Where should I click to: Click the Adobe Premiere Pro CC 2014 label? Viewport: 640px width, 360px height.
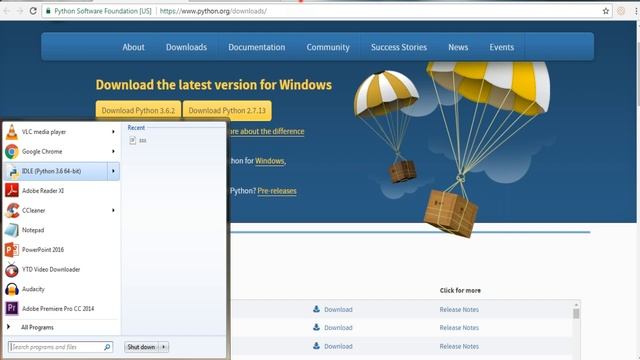(x=58, y=309)
